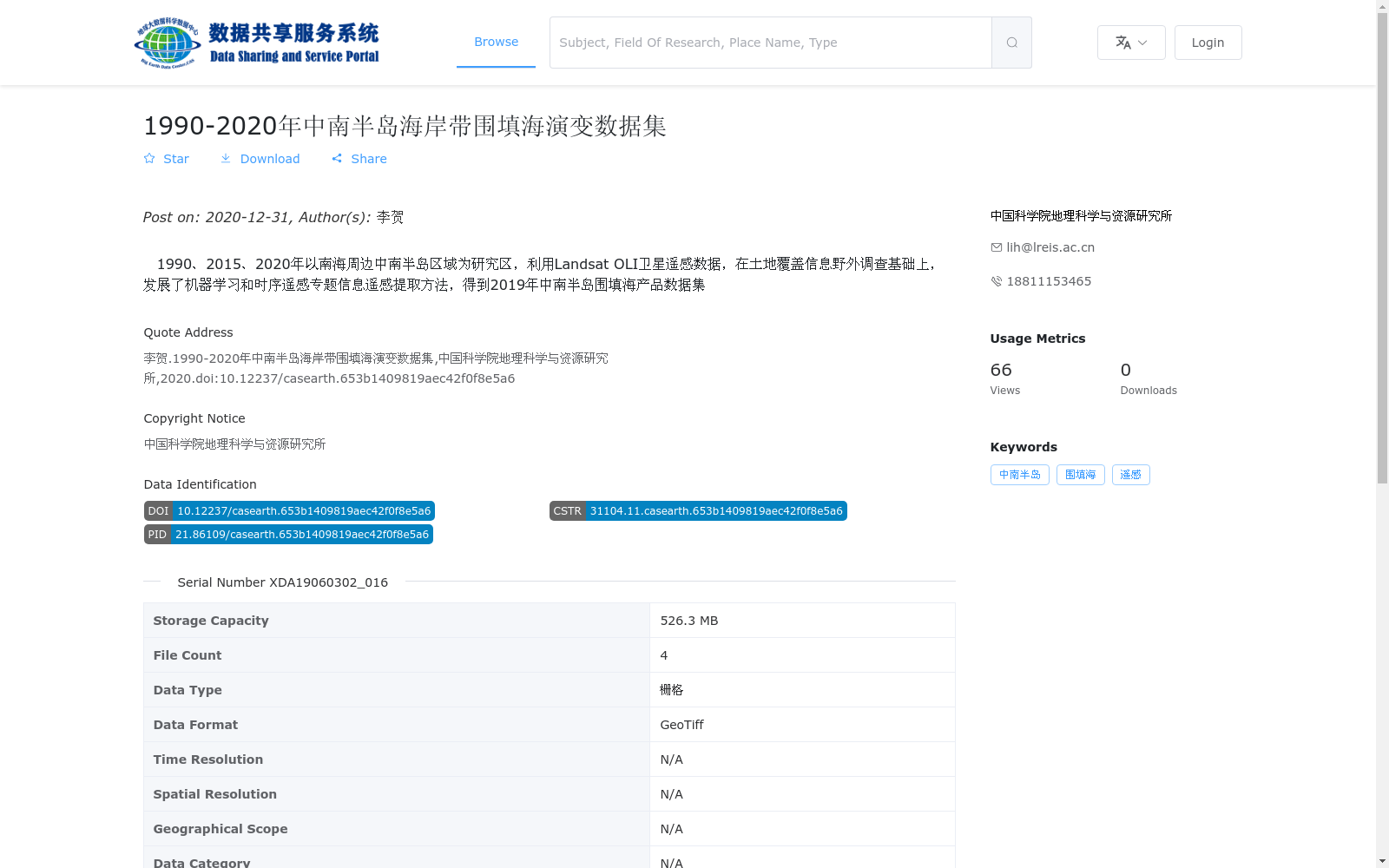The height and width of the screenshot is (868, 1389).
Task: Click the 中国科学院地理科学与资源研究所 organization name in sidebar
Action: click(1081, 216)
